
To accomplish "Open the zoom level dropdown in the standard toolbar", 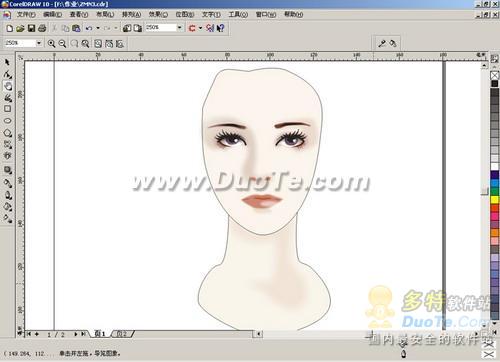I will pos(180,28).
